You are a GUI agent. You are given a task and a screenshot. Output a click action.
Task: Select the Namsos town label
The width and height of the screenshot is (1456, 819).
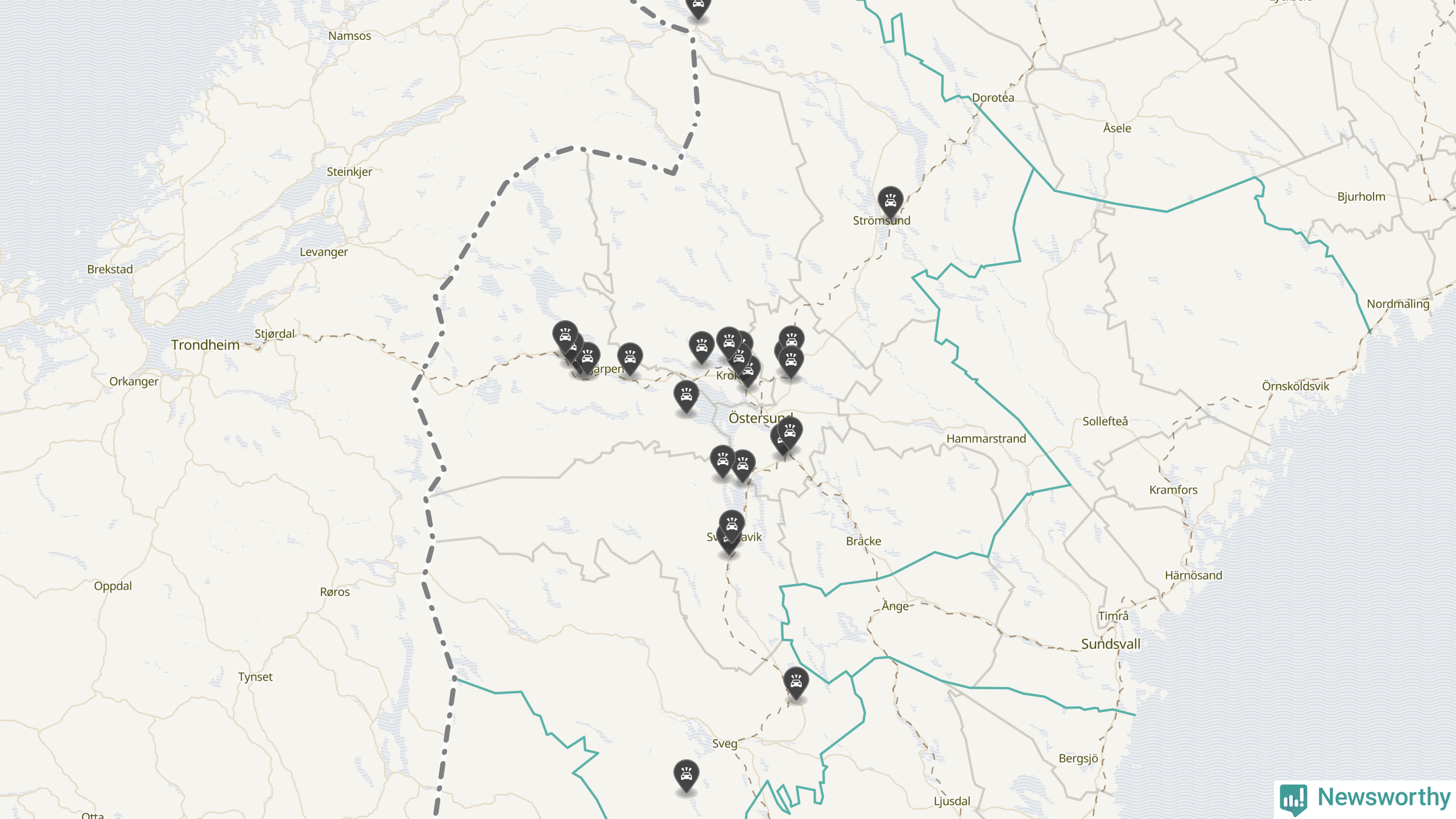349,36
